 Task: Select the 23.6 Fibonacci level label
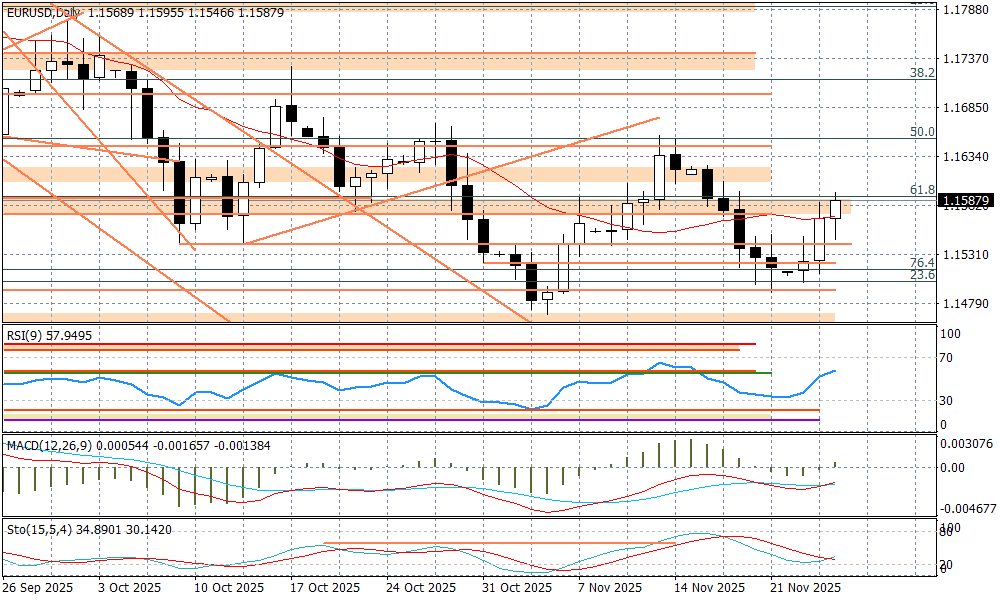tap(922, 275)
